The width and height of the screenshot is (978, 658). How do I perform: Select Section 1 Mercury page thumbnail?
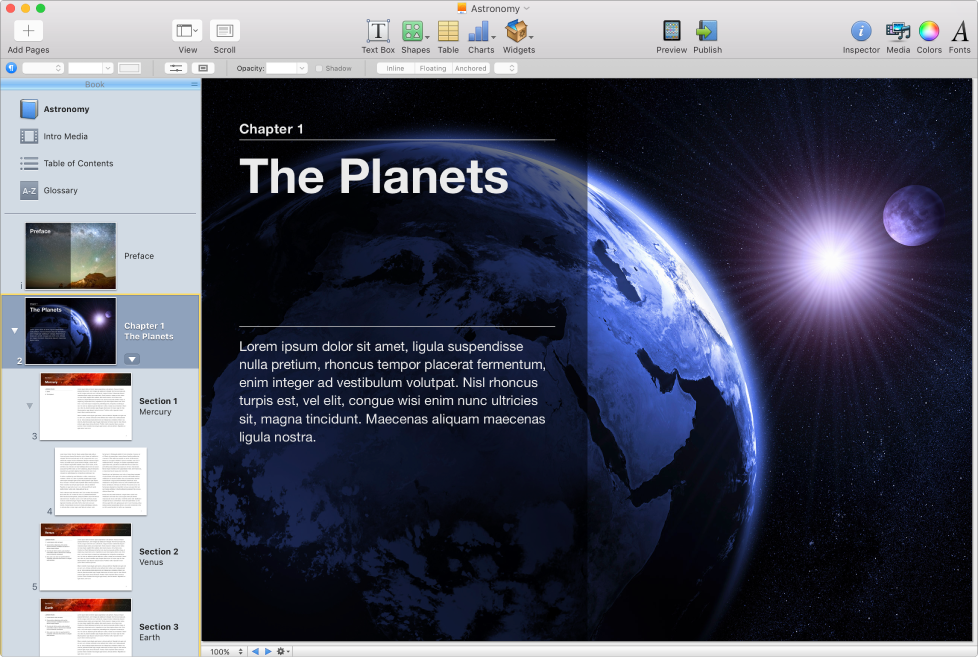[86, 406]
